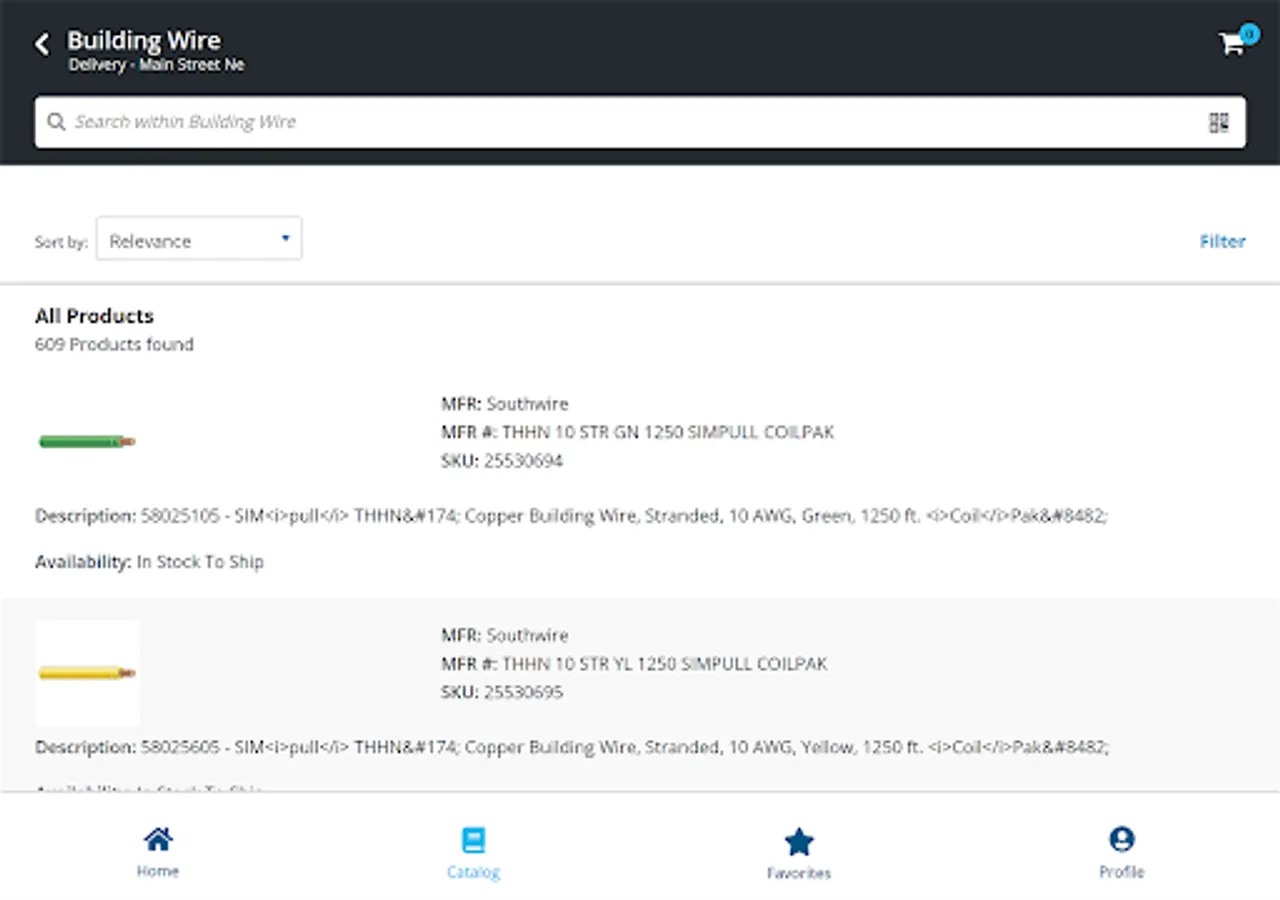Tap the Delivery - Main Street Ne subtitle
Screen dimensions: 1280x900
[156, 65]
